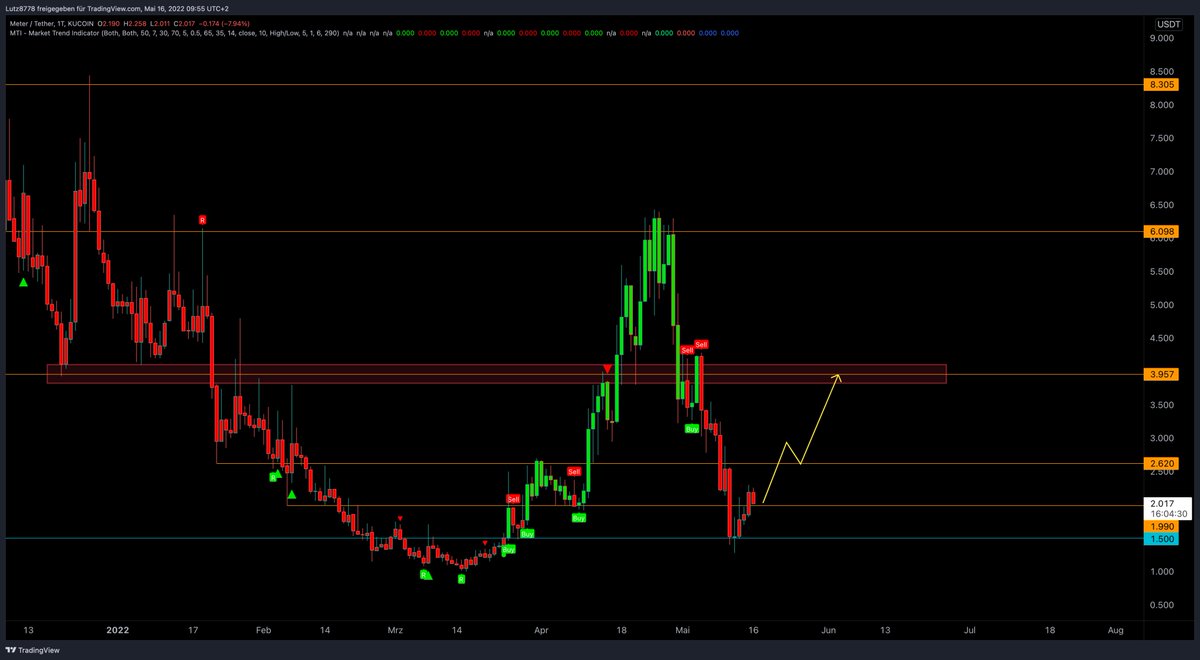Screen dimensions: 1200x660
Task: Click the Aug label on time axis
Action: [1116, 631]
